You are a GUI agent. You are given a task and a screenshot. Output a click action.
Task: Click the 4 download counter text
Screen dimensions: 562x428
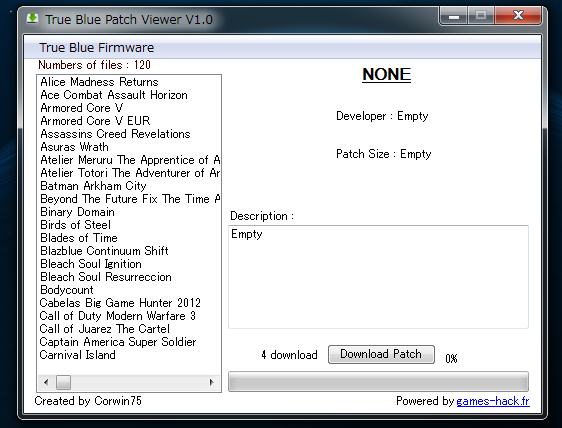click(x=289, y=355)
